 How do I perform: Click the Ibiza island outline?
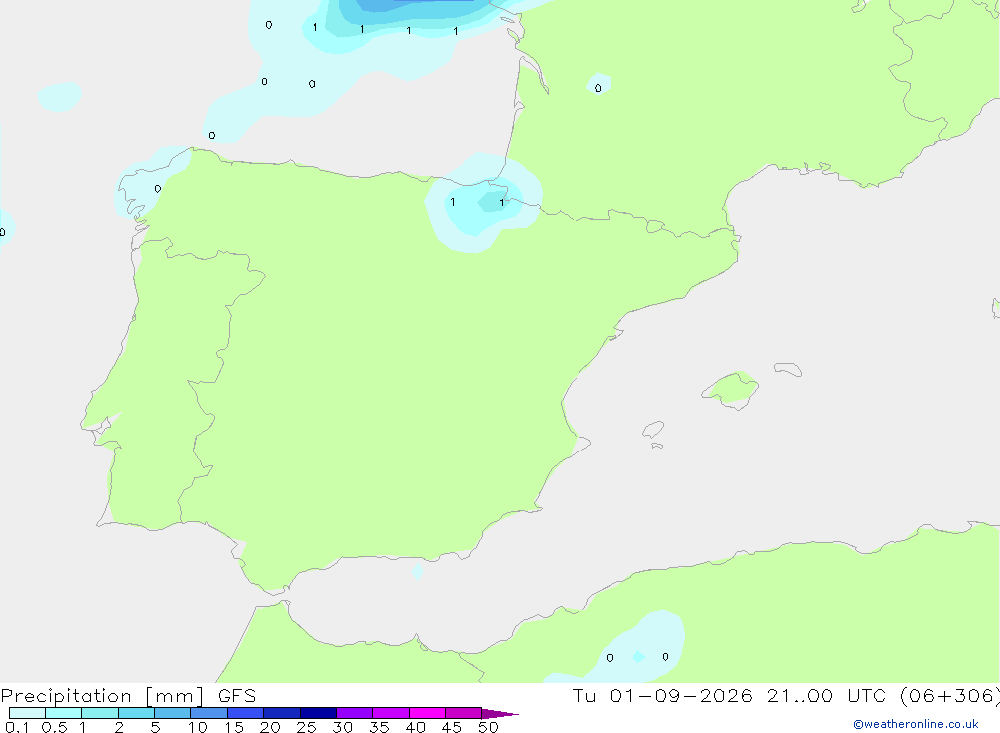pos(653,429)
